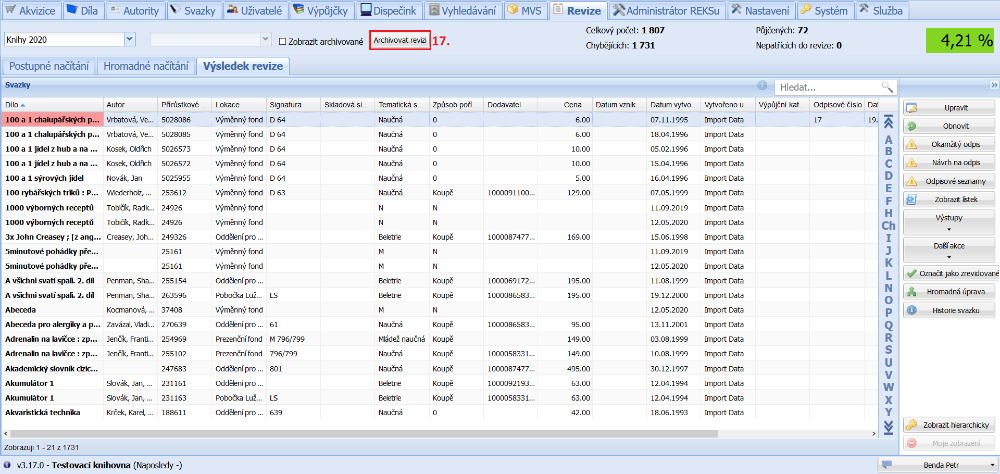Expand the Další akce dropdown button
Image resolution: width=1000 pixels, height=474 pixels.
[949, 248]
